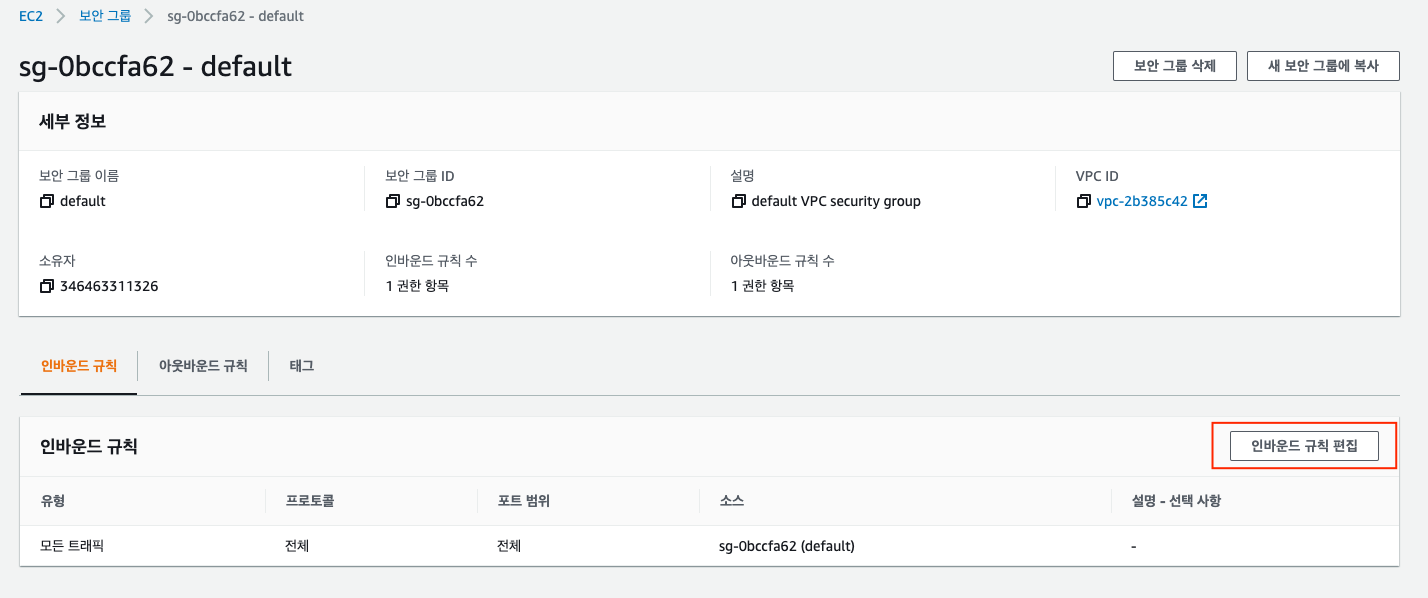Select the 모든 트래픽 rule row
1428x598 pixels.
(x=72, y=546)
